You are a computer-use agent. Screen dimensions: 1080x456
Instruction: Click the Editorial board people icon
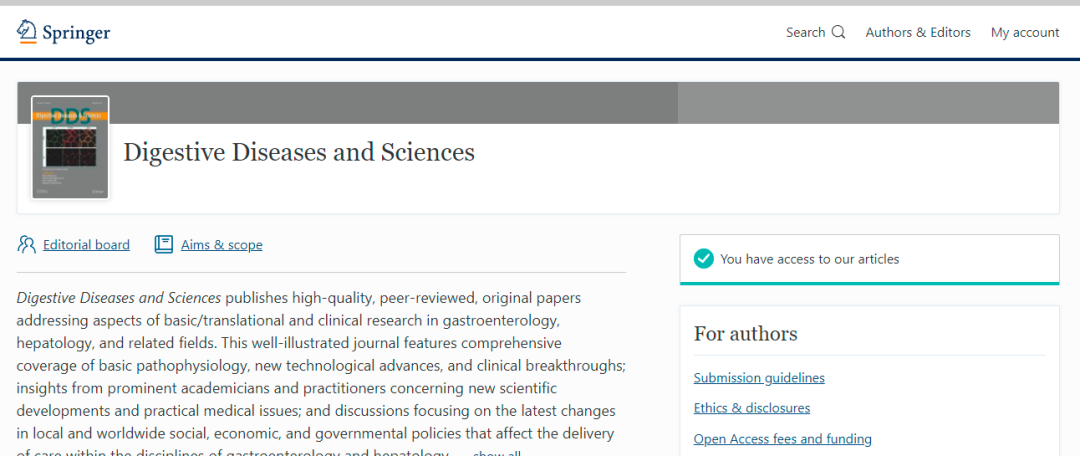point(27,244)
